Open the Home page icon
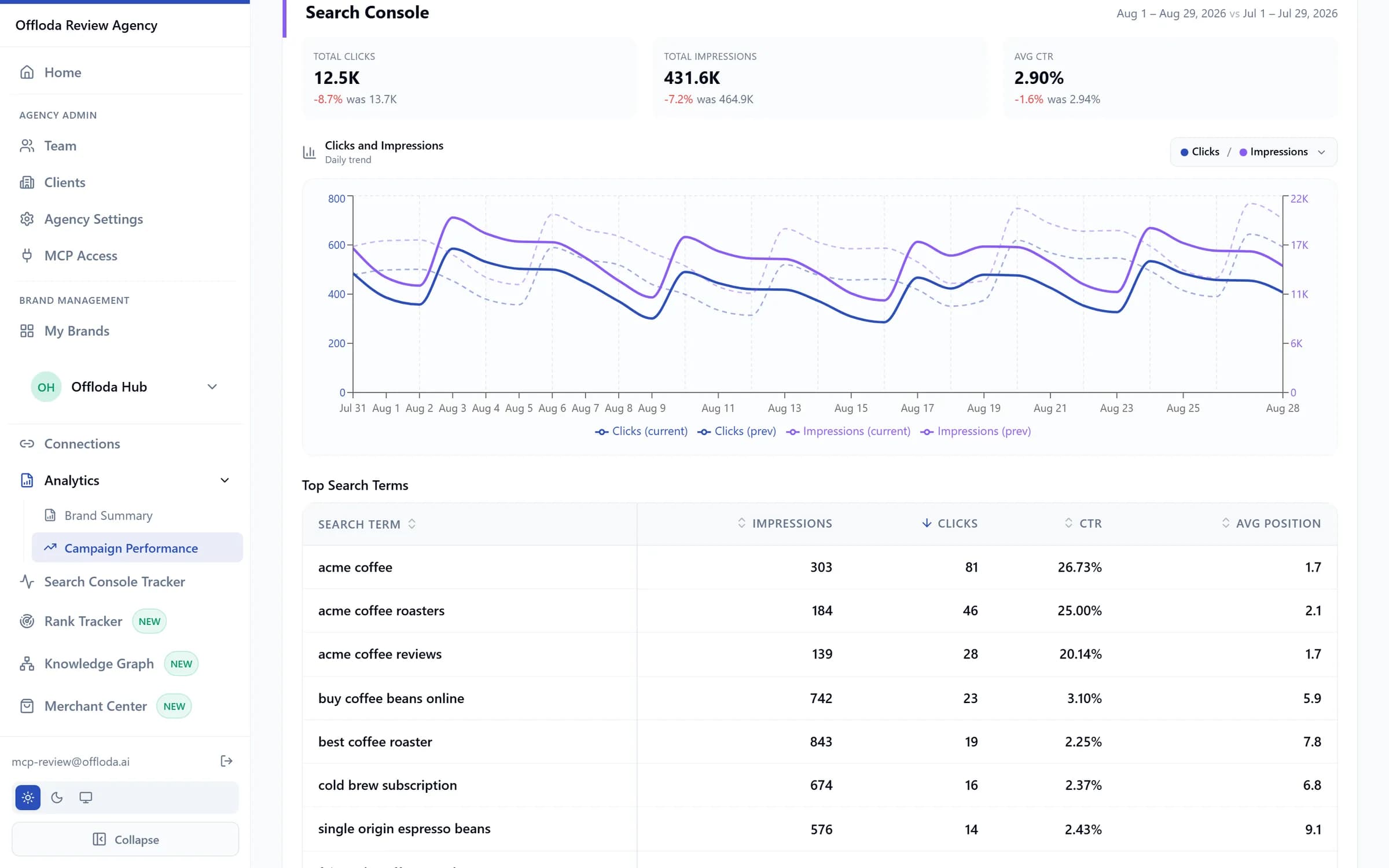This screenshot has height=868, width=1389. coord(27,72)
